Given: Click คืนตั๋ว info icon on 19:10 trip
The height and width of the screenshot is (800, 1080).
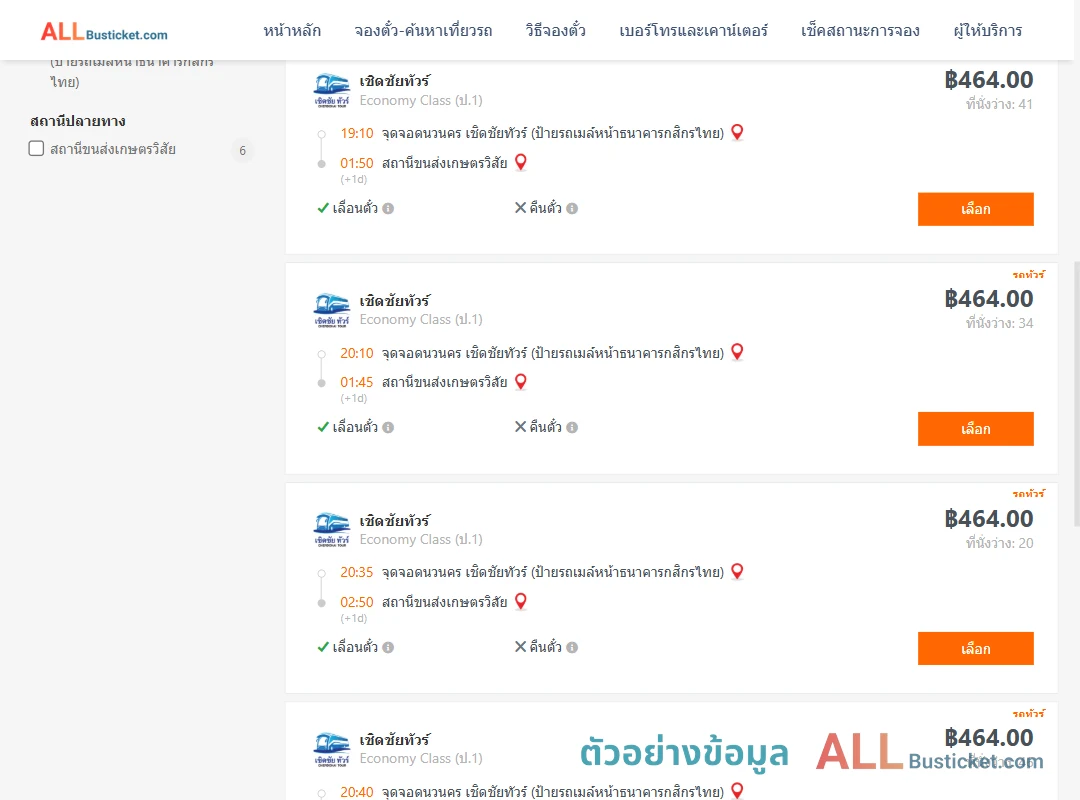Looking at the screenshot, I should pyautogui.click(x=572, y=208).
